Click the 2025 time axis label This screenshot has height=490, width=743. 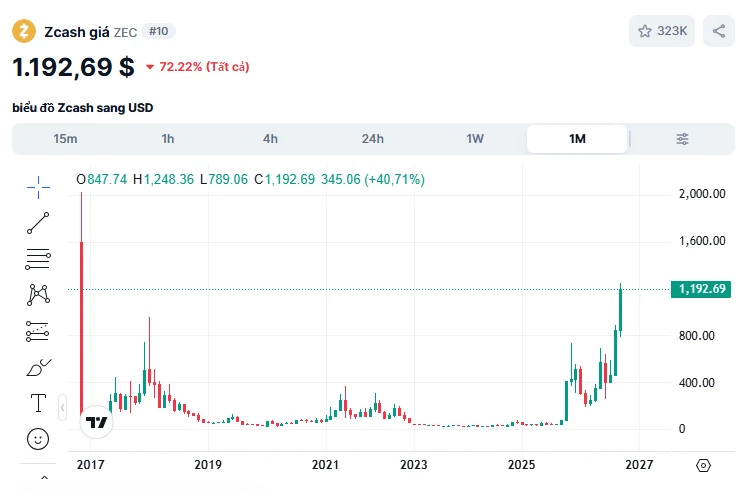pyautogui.click(x=521, y=464)
